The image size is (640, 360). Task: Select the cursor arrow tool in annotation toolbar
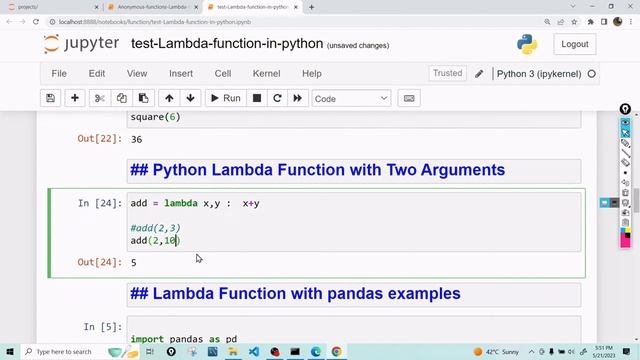coord(625,133)
